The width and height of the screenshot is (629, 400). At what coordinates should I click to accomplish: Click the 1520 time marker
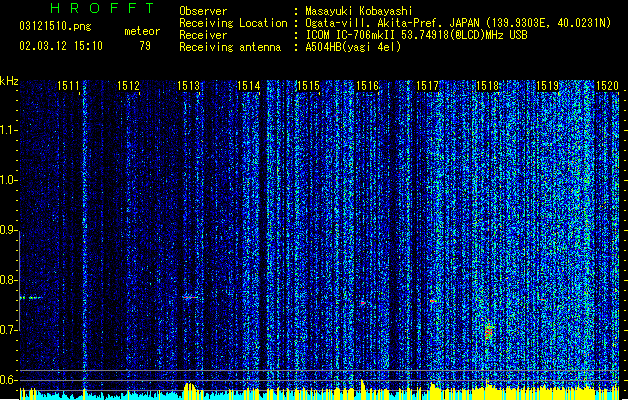point(607,86)
